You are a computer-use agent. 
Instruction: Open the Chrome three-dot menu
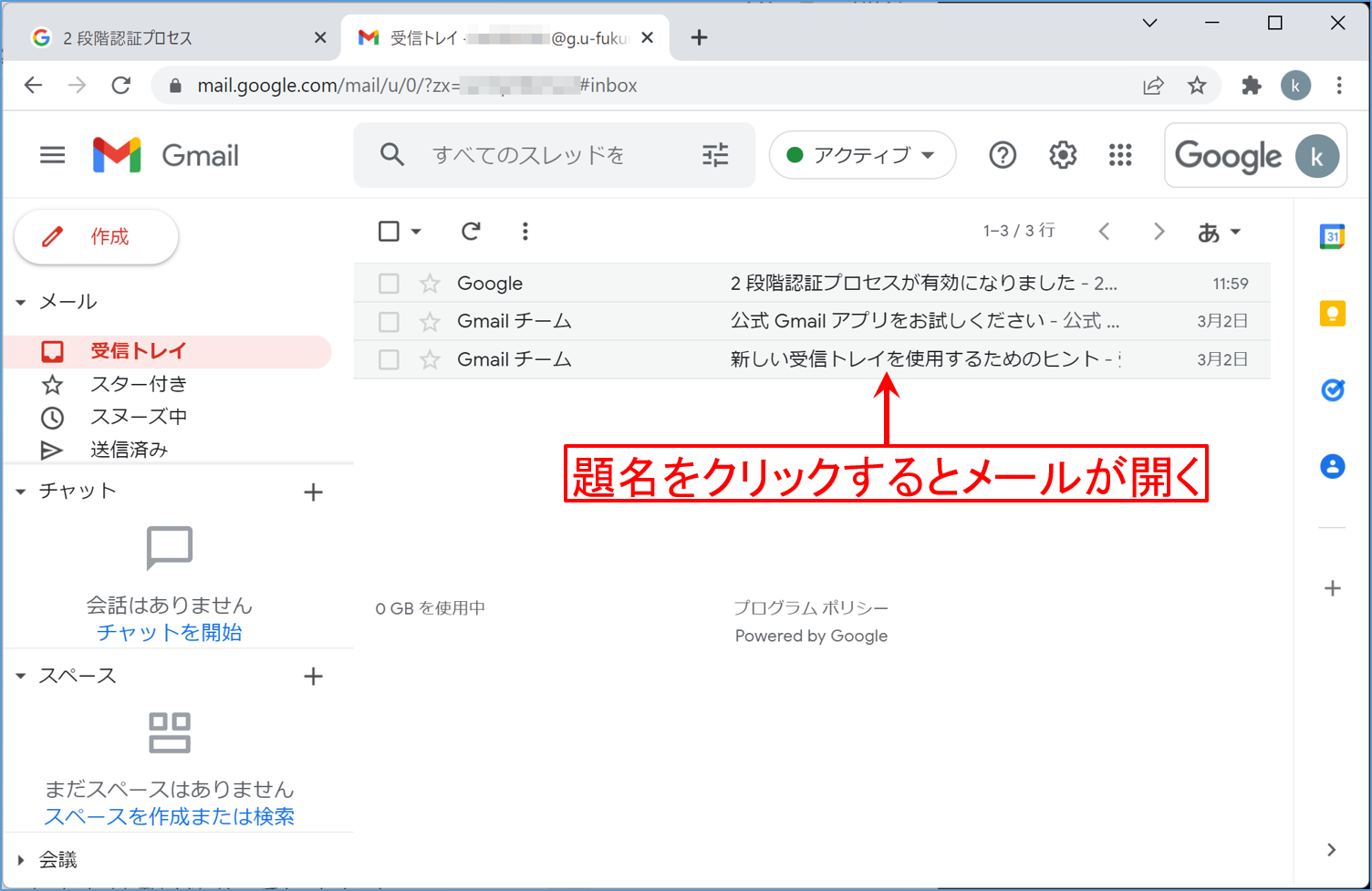click(1339, 86)
